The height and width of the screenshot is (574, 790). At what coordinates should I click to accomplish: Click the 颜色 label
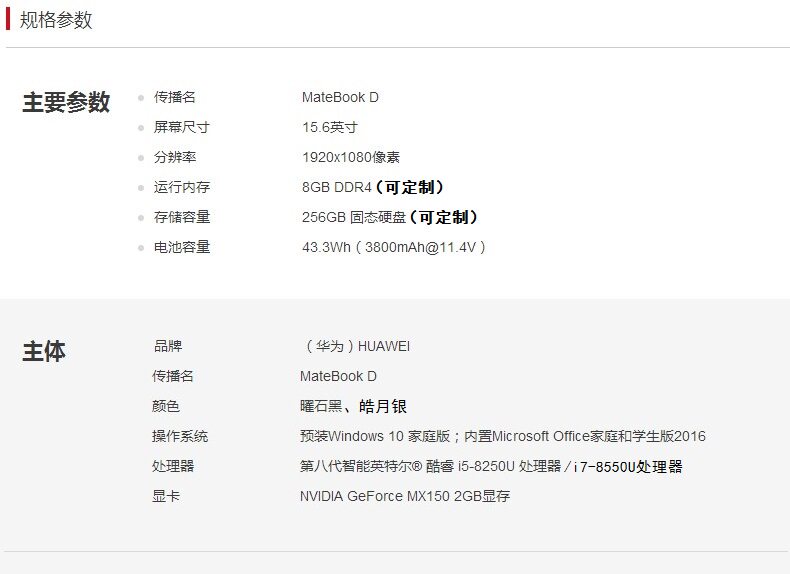coord(165,406)
